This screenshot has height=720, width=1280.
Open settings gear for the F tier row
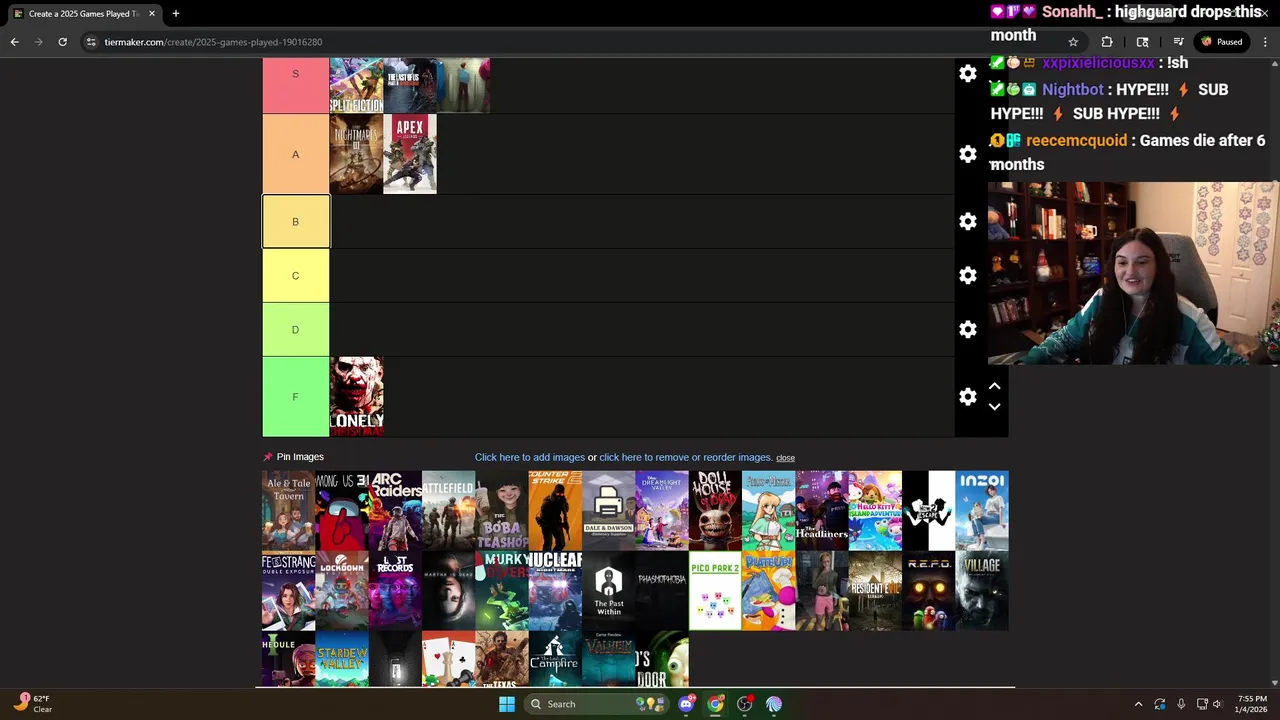pyautogui.click(x=968, y=397)
